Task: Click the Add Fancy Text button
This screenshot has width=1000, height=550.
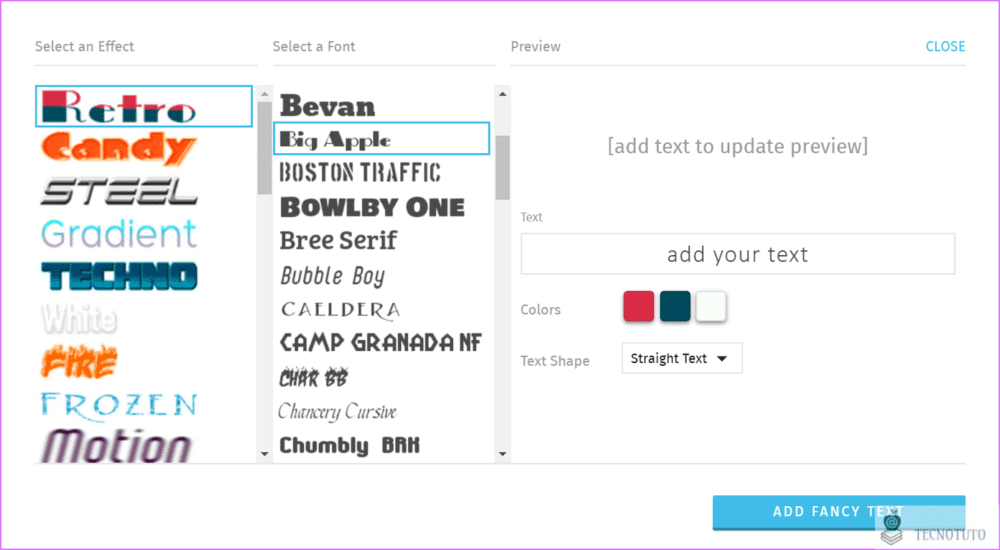Action: tap(839, 512)
